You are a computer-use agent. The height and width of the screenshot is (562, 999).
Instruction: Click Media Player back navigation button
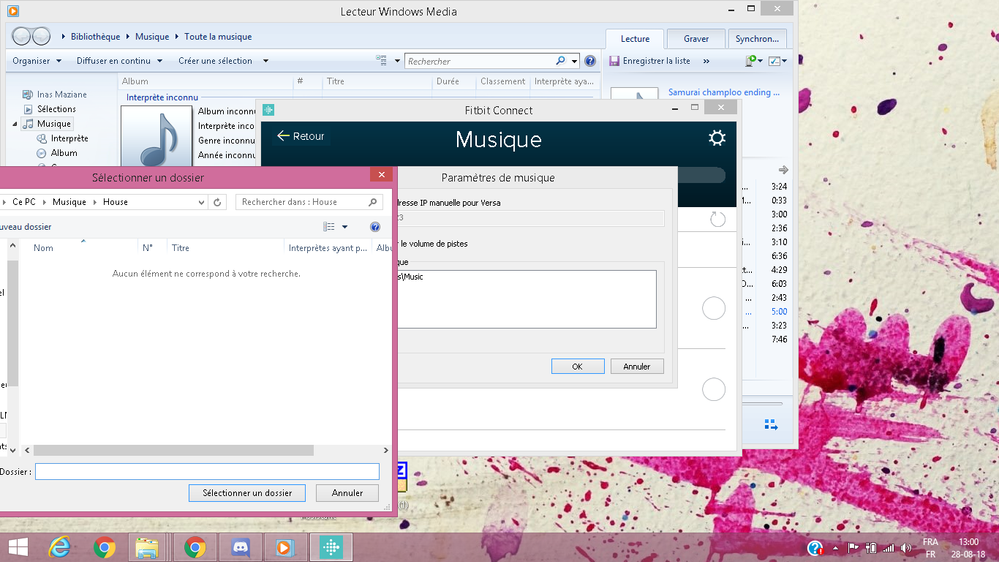click(x=21, y=36)
